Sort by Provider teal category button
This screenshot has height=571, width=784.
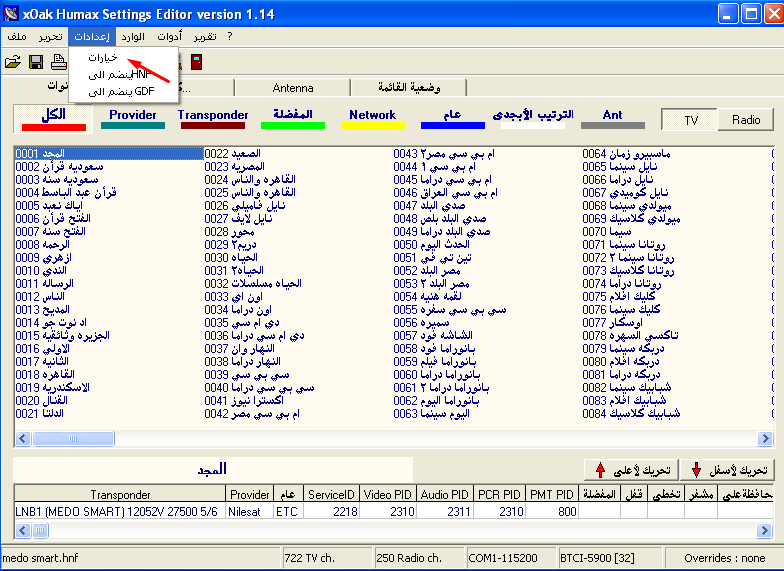click(x=132, y=118)
